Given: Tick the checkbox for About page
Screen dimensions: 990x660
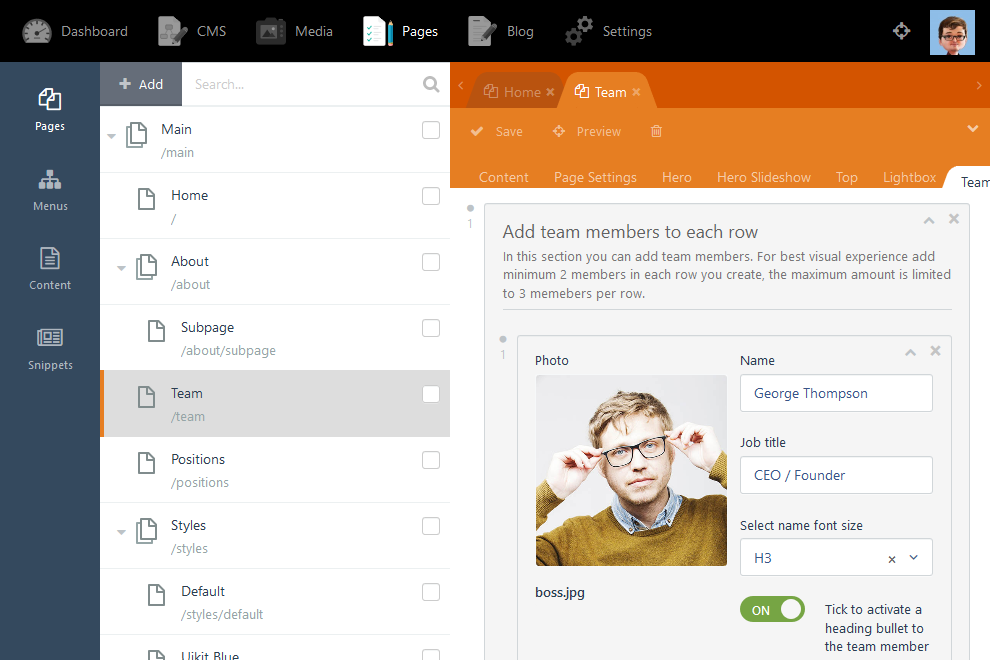Looking at the screenshot, I should 431,262.
